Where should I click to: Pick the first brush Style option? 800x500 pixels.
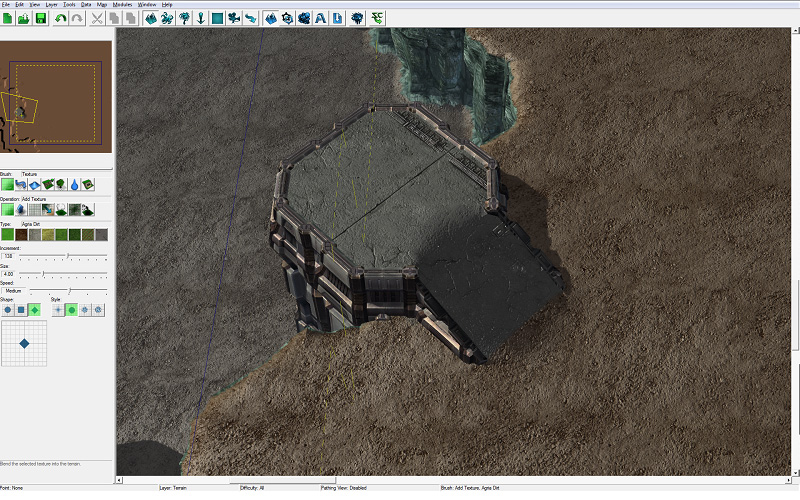coord(58,310)
